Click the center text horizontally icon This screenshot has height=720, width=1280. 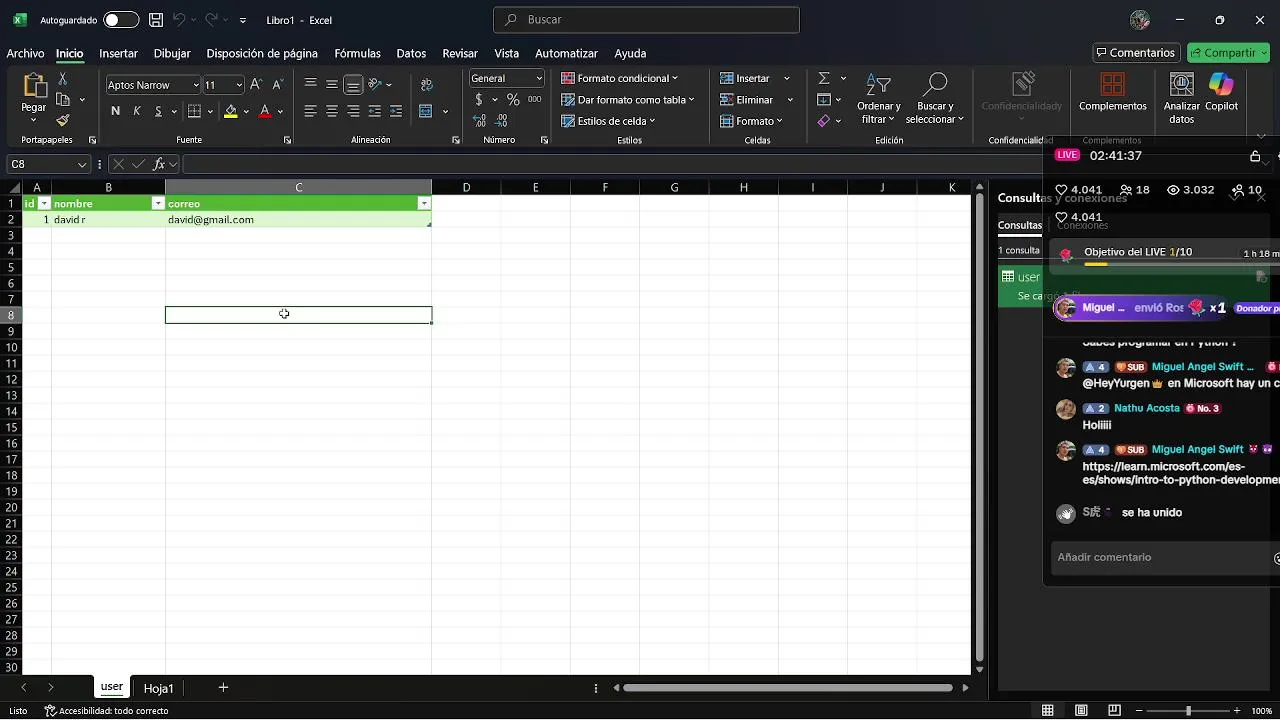click(331, 111)
